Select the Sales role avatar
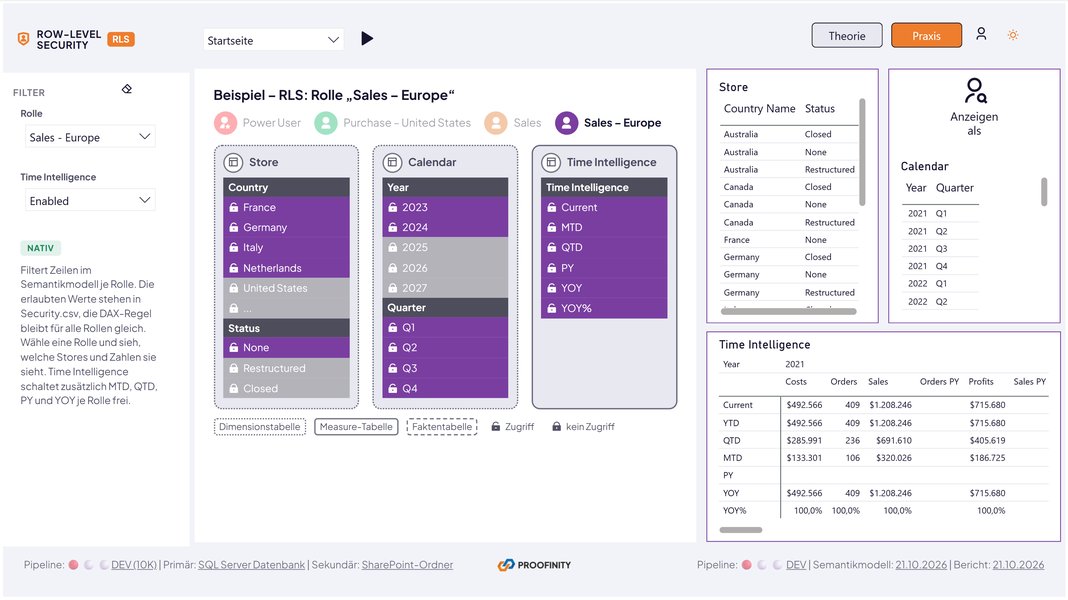This screenshot has height=600, width=1068. pos(496,123)
